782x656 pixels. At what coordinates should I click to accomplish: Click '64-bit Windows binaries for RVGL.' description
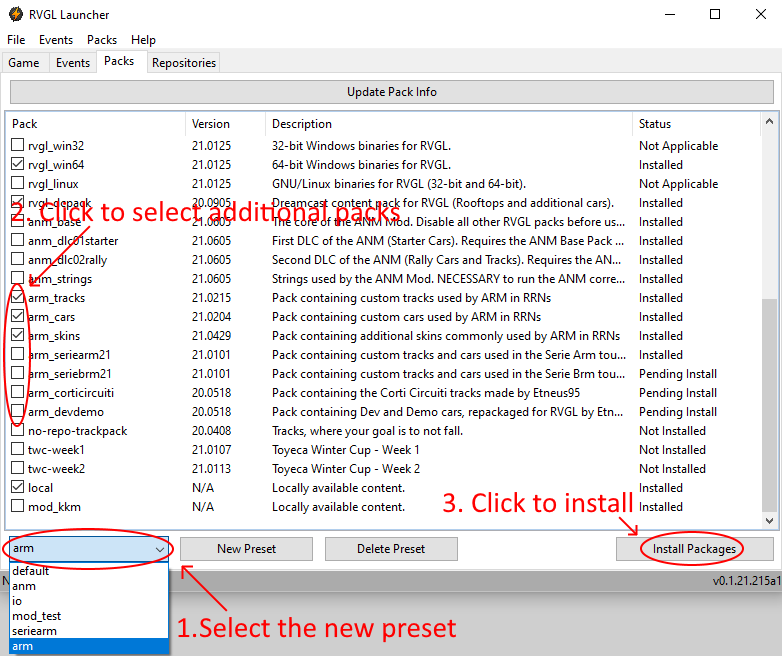(x=361, y=165)
